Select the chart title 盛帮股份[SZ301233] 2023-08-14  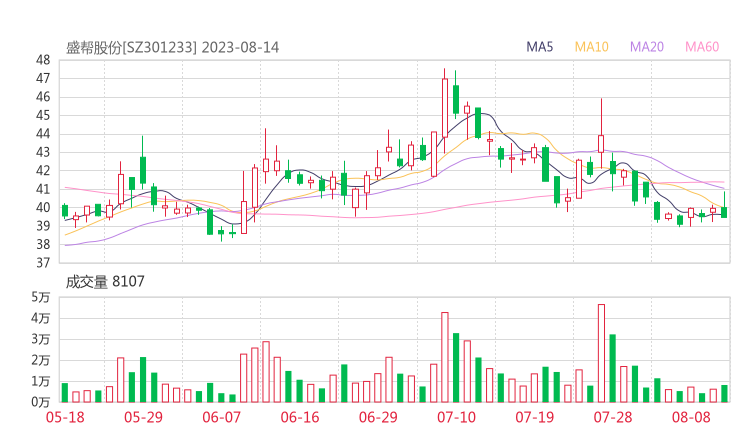(172, 48)
